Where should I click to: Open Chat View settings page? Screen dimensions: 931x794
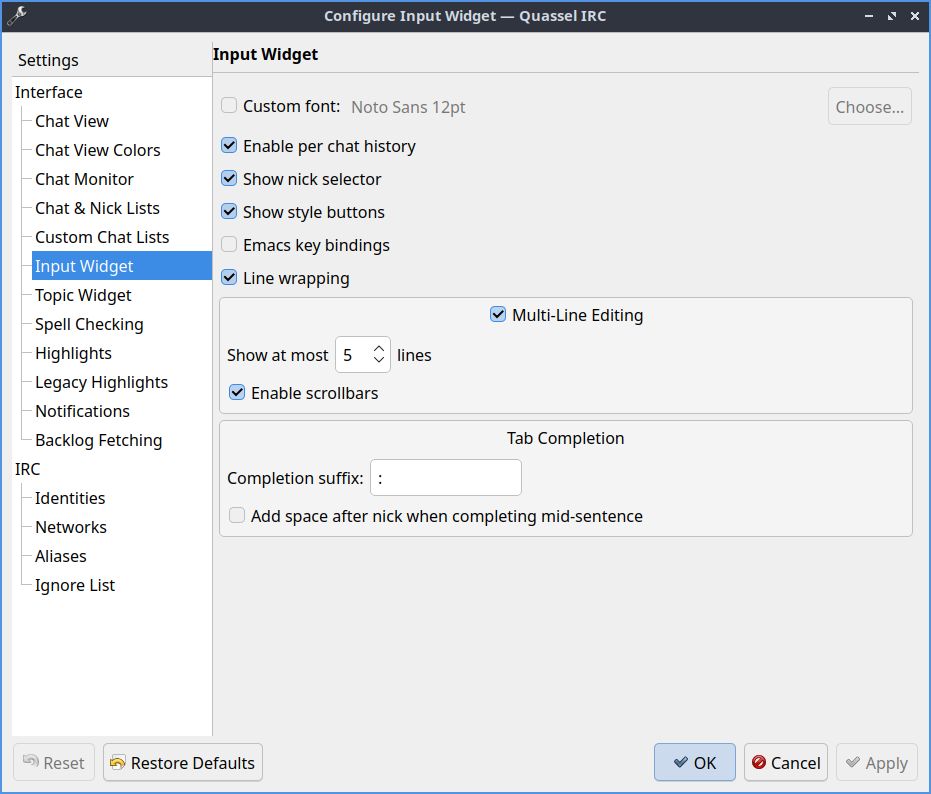tap(72, 121)
